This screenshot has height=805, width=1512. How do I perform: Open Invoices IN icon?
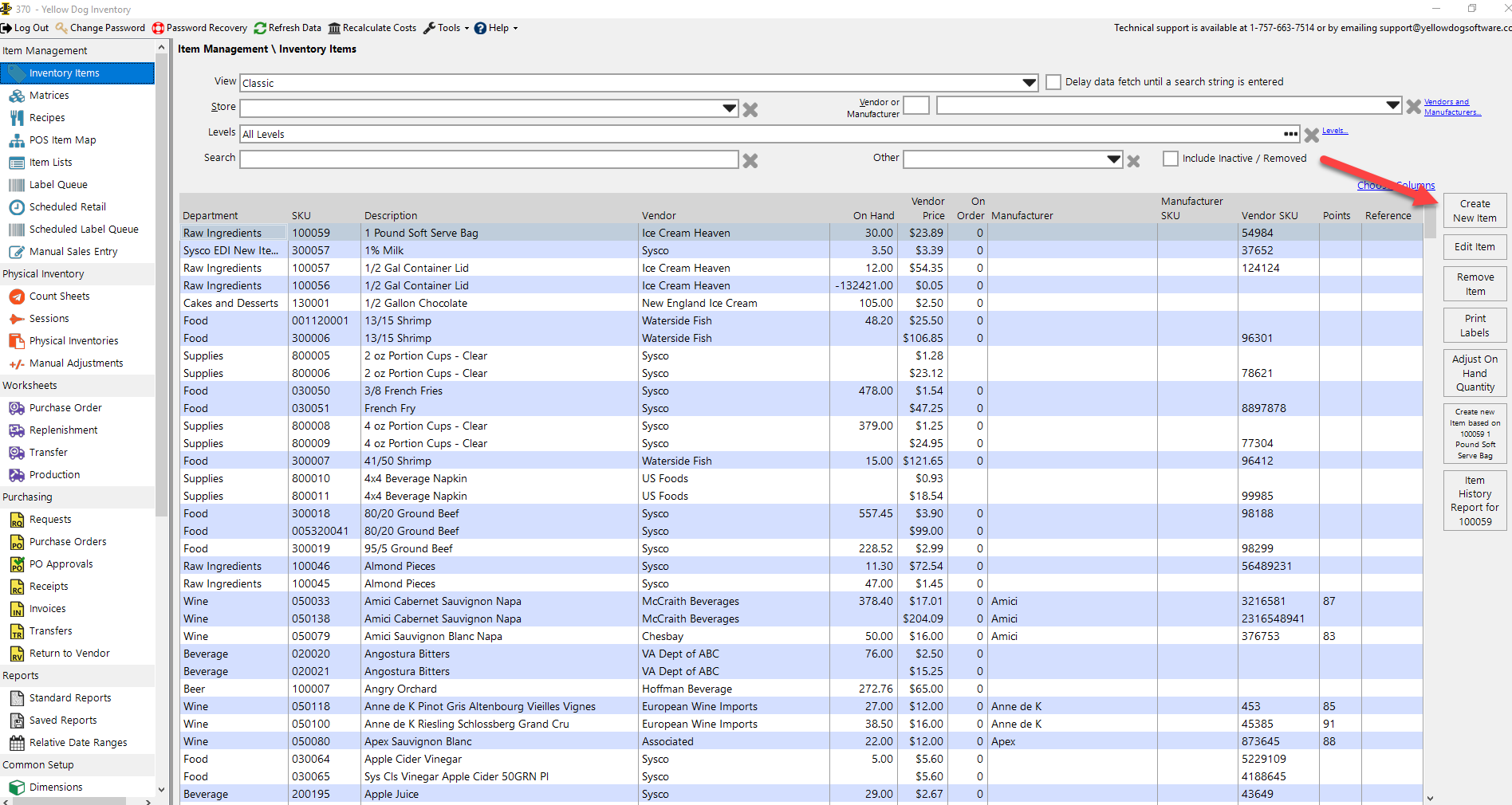(17, 609)
